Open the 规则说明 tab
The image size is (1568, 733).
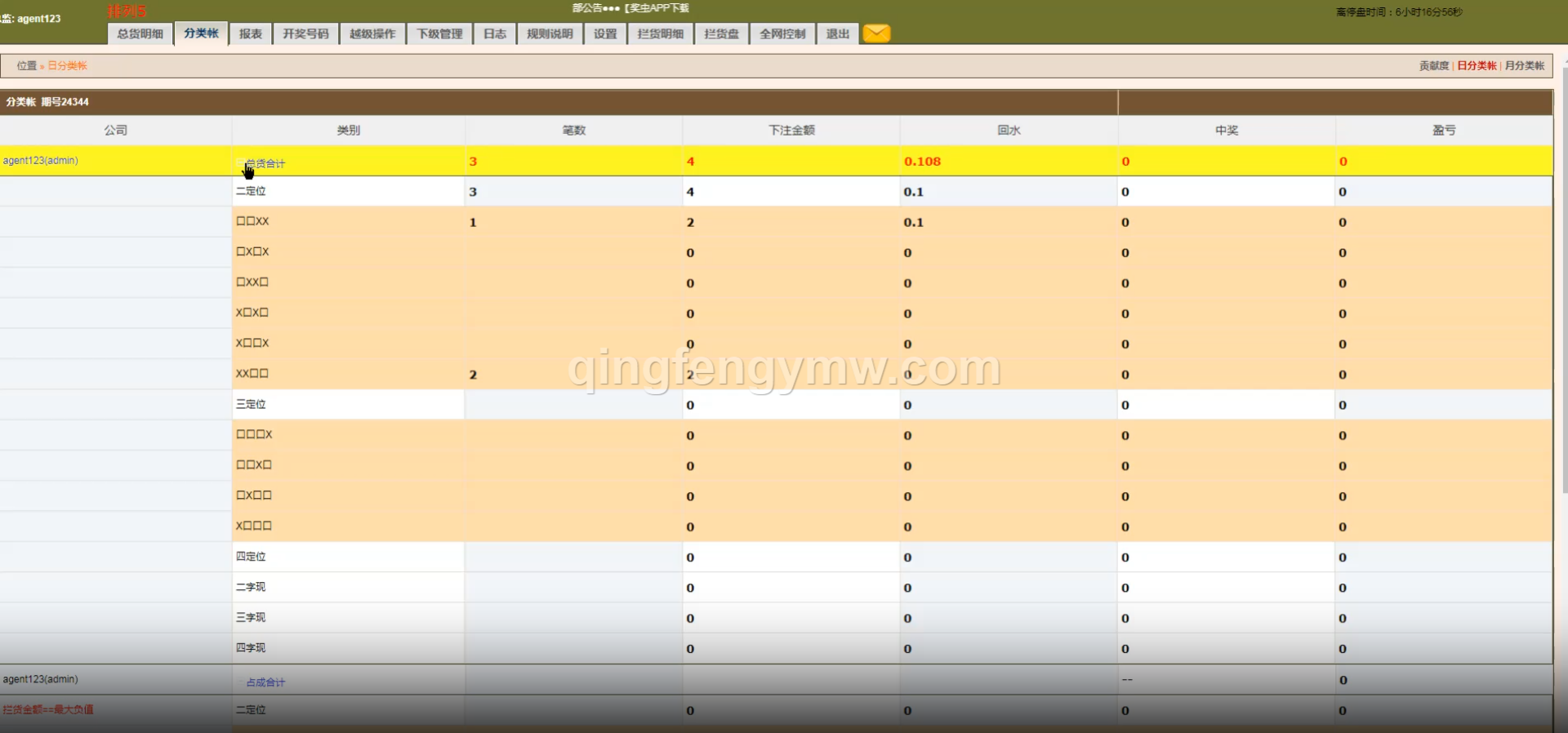550,33
